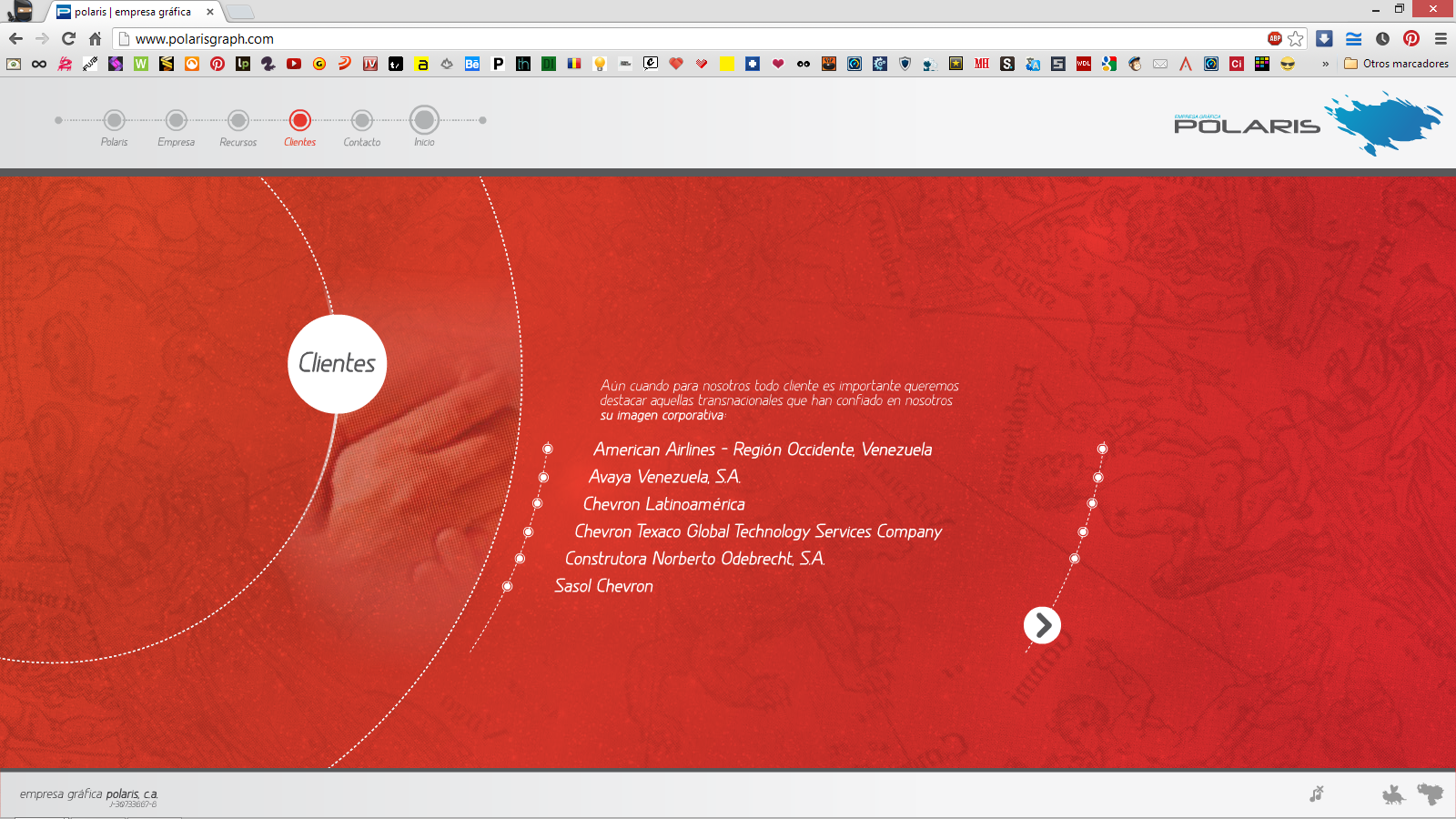Screen dimensions: 1456x819
Task: Open the envelope mail bookmark
Action: coord(1160,64)
